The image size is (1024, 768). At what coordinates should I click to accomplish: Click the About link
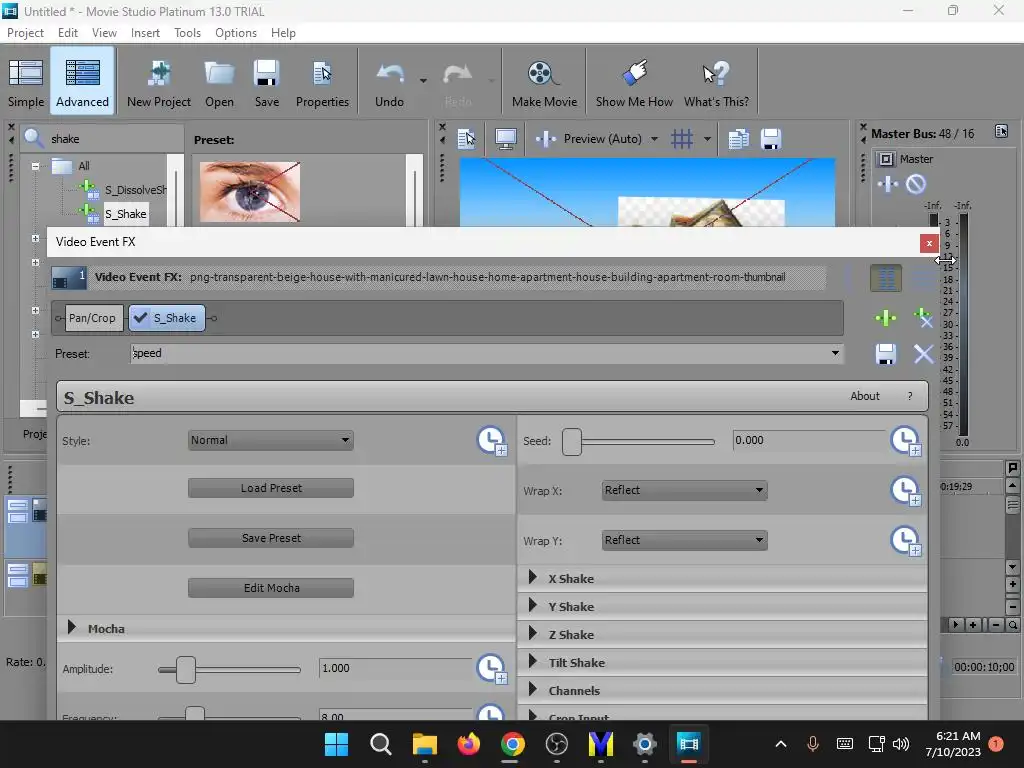(865, 396)
